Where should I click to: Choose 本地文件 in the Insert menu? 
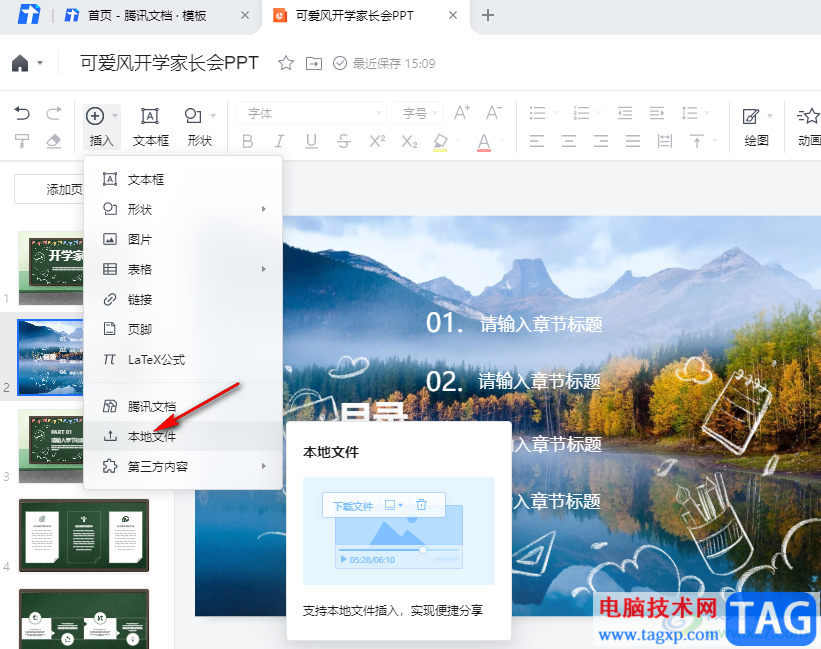pyautogui.click(x=183, y=436)
